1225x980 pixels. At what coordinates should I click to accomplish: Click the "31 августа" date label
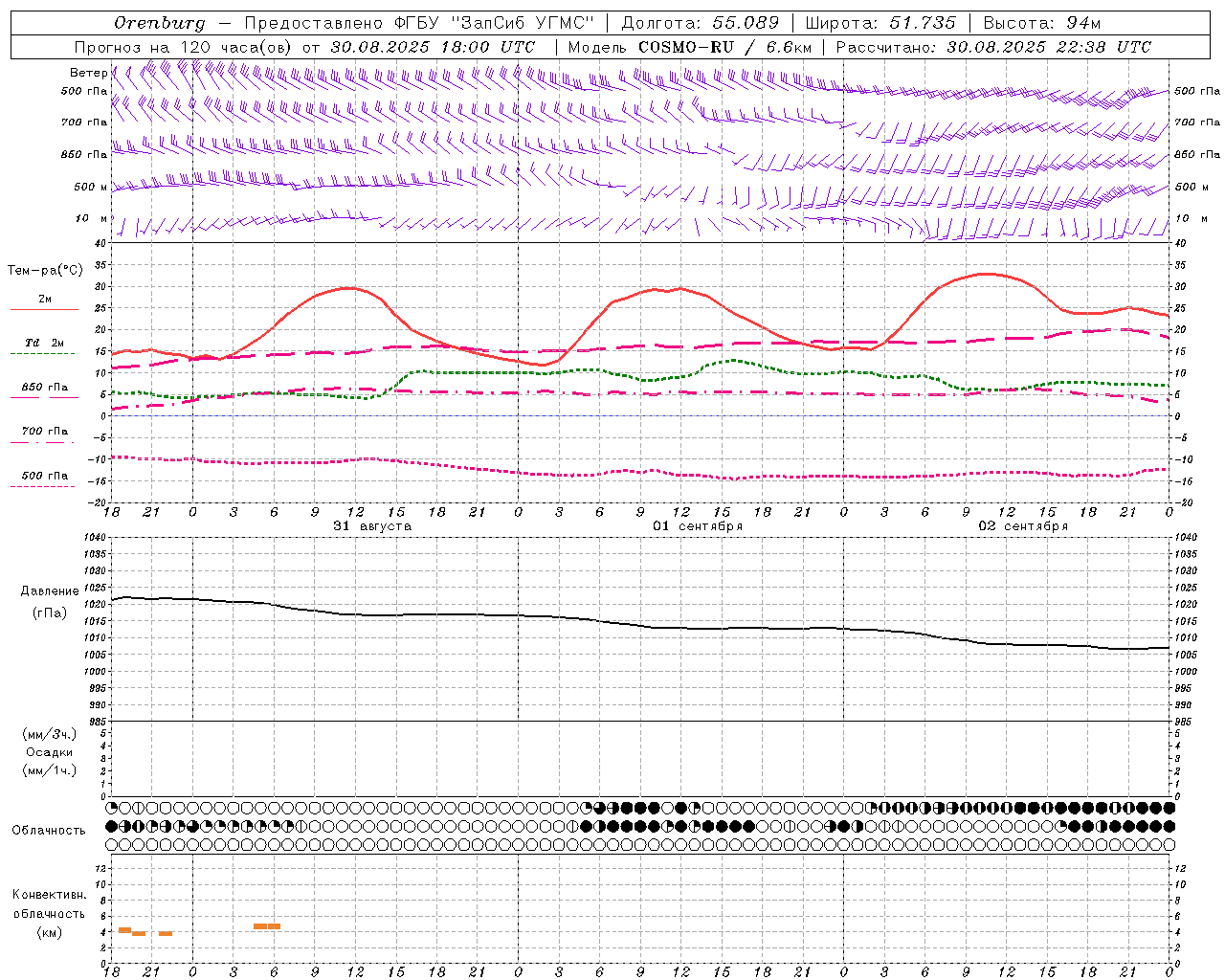[371, 526]
